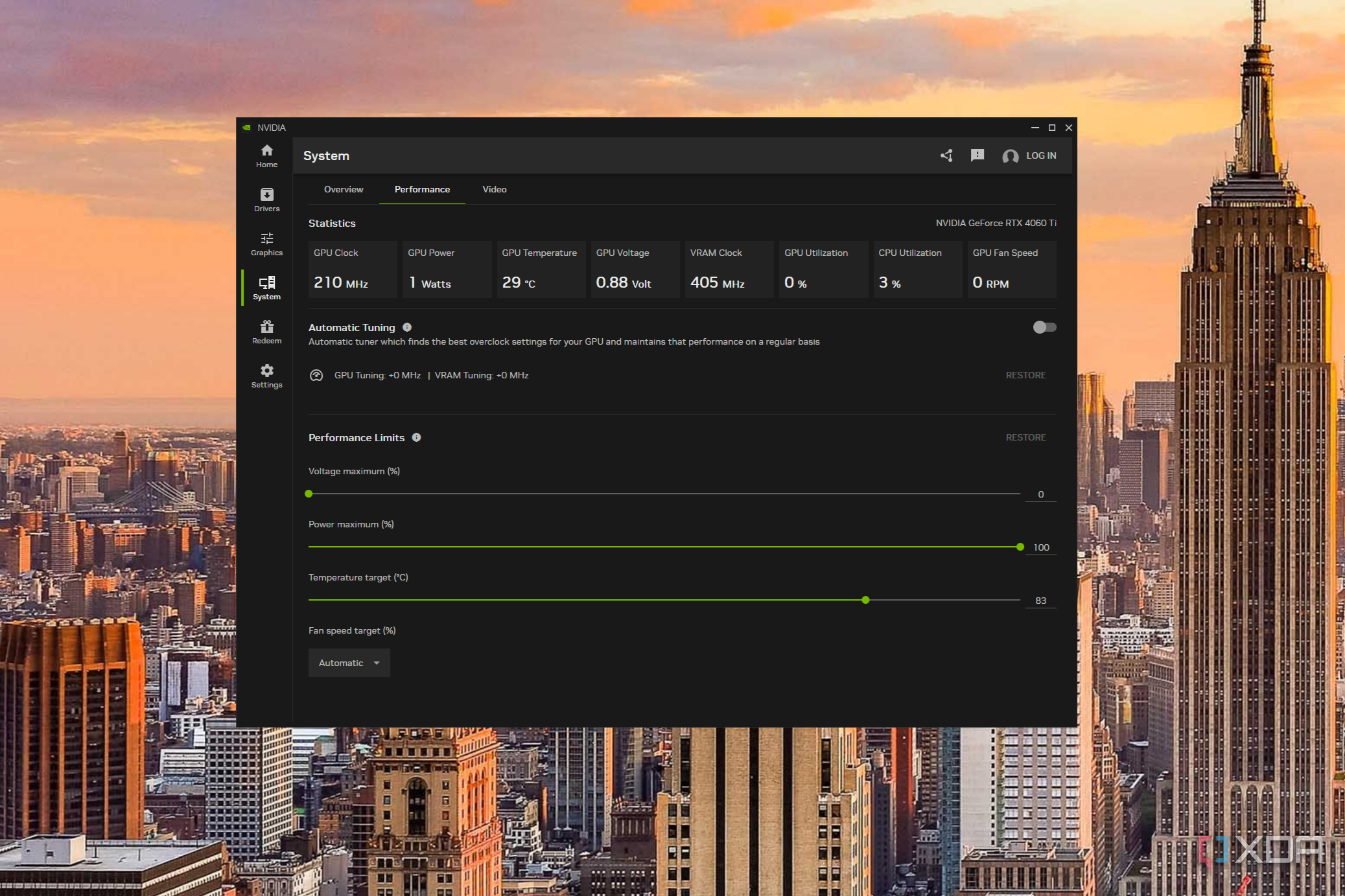This screenshot has height=896, width=1345.
Task: Open the send feedback icon
Action: coord(977,155)
